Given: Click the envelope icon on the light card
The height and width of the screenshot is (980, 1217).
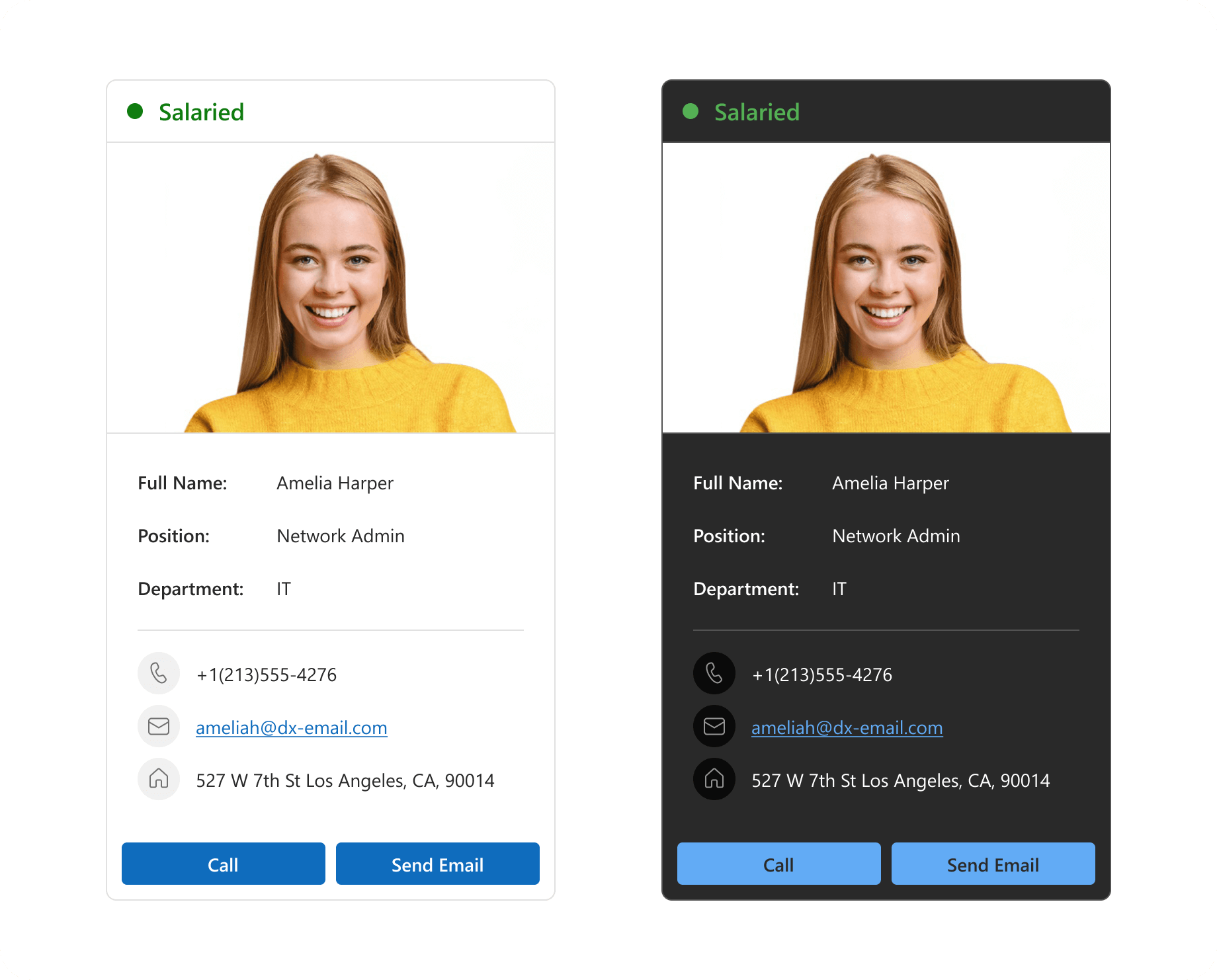Looking at the screenshot, I should coord(159,725).
